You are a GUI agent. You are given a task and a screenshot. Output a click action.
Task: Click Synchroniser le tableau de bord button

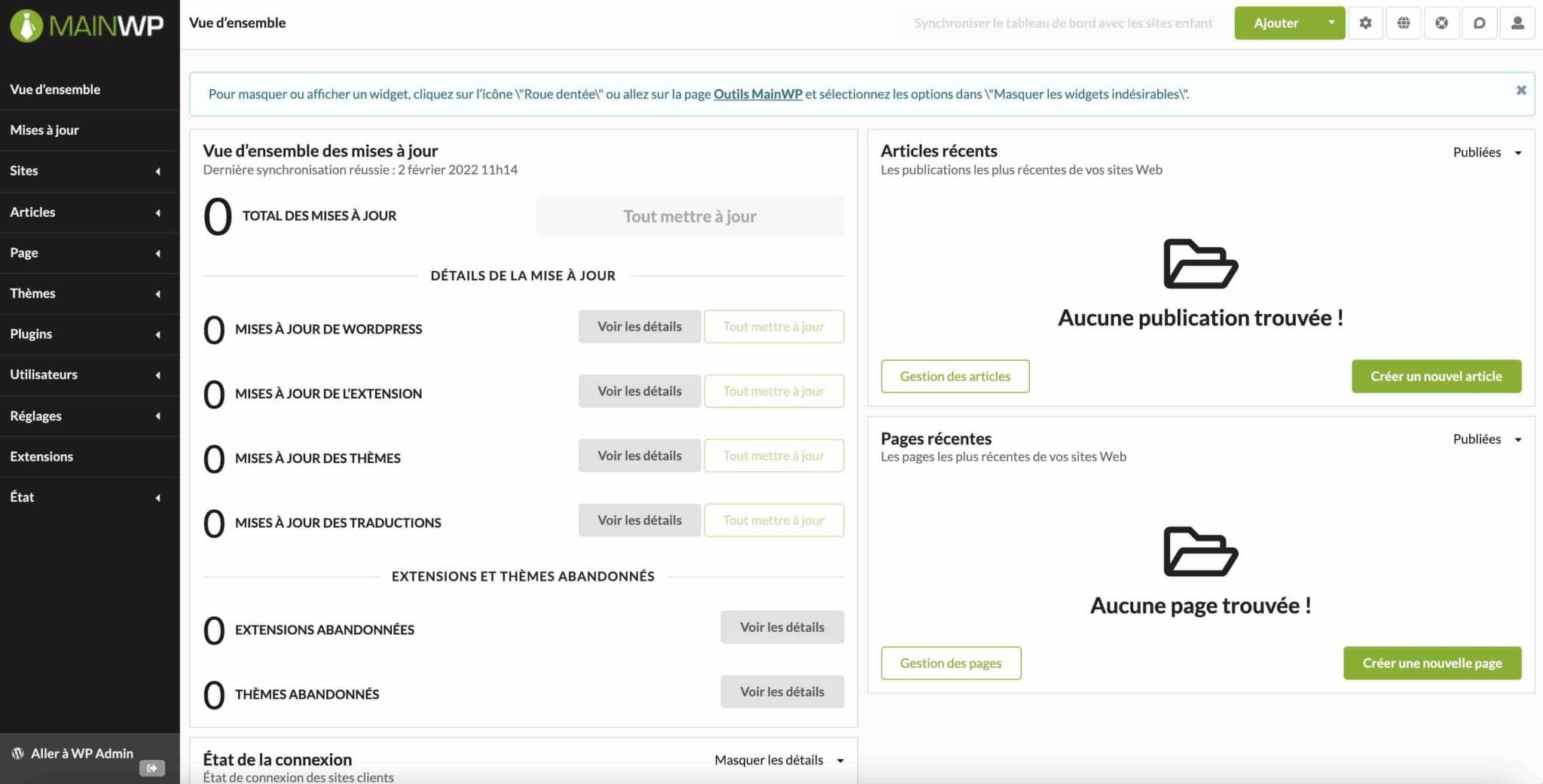coord(1063,23)
